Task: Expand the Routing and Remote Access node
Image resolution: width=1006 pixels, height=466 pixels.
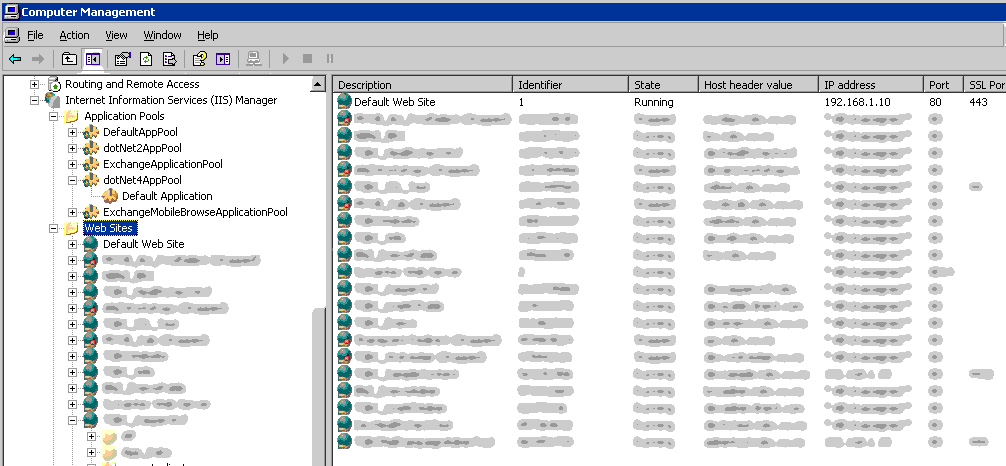Action: coord(35,84)
